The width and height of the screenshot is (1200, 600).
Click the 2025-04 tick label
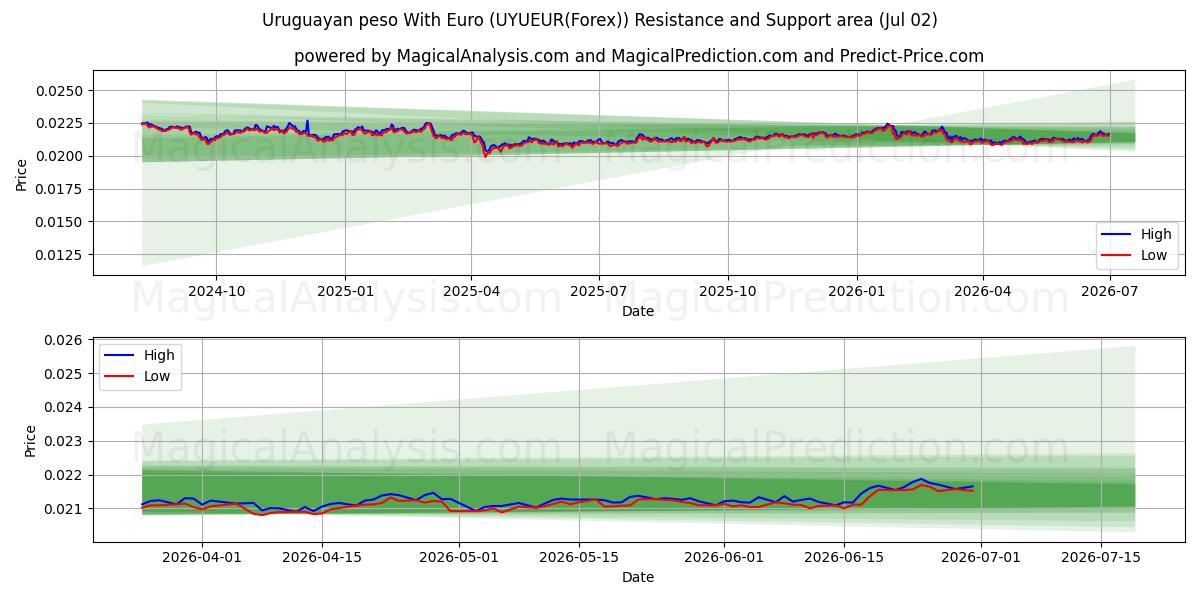point(471,291)
